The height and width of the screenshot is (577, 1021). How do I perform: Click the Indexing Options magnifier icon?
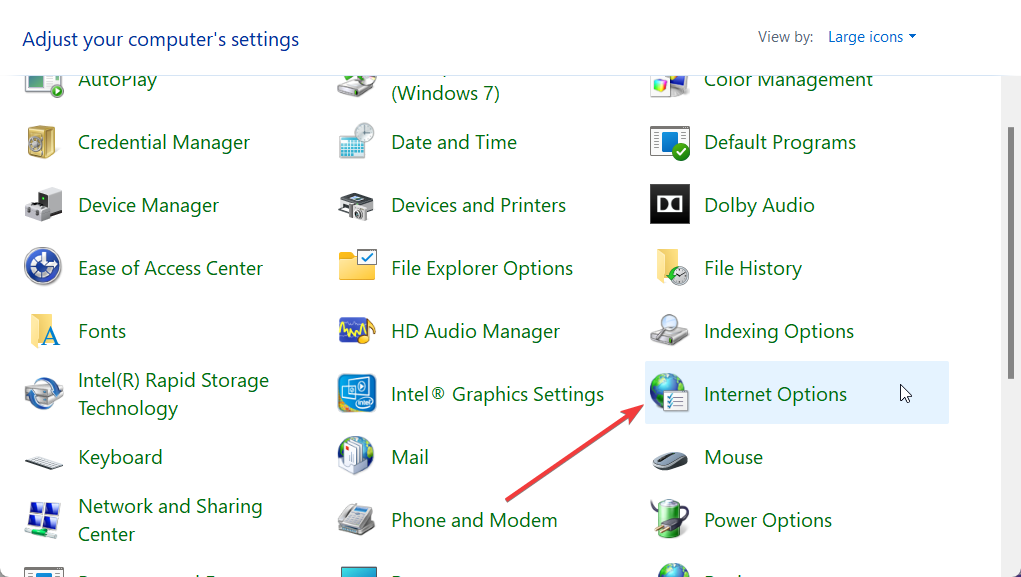[x=669, y=330]
